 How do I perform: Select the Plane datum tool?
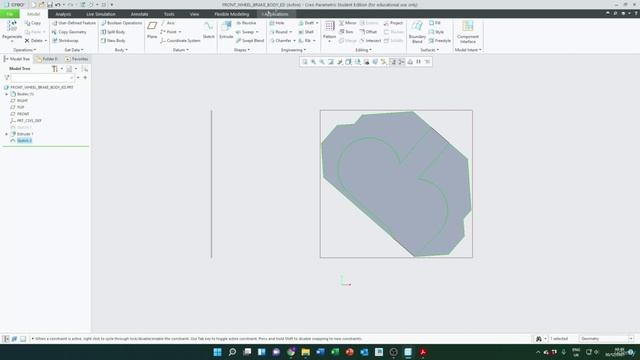coord(152,30)
